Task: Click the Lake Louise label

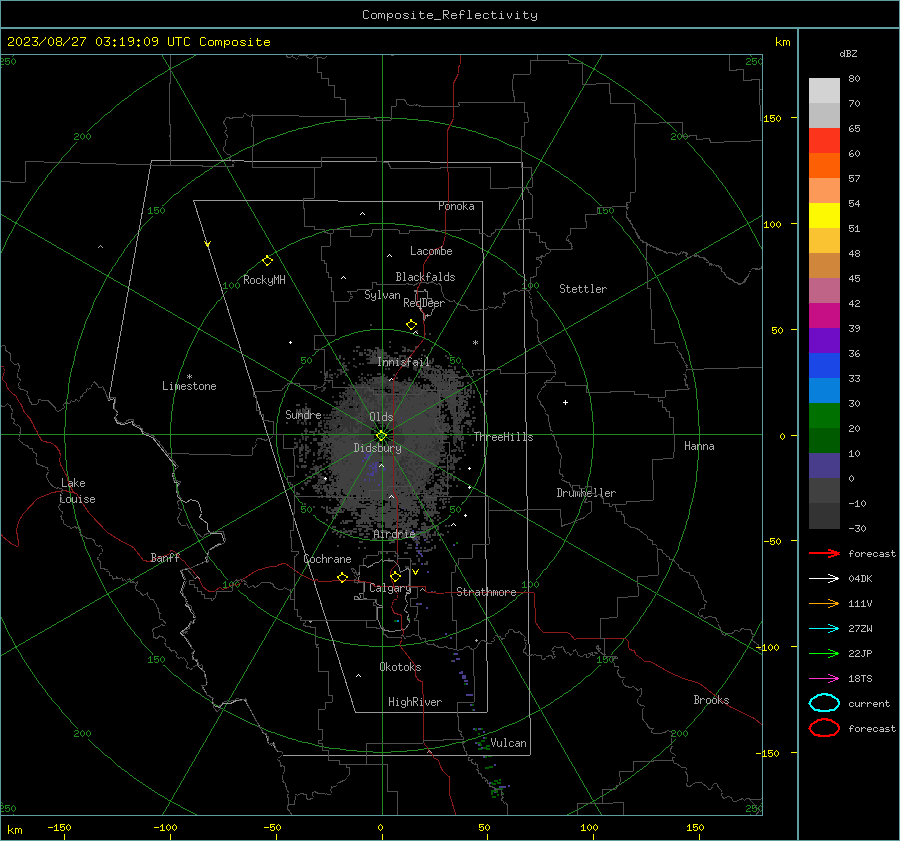Action: [x=77, y=491]
